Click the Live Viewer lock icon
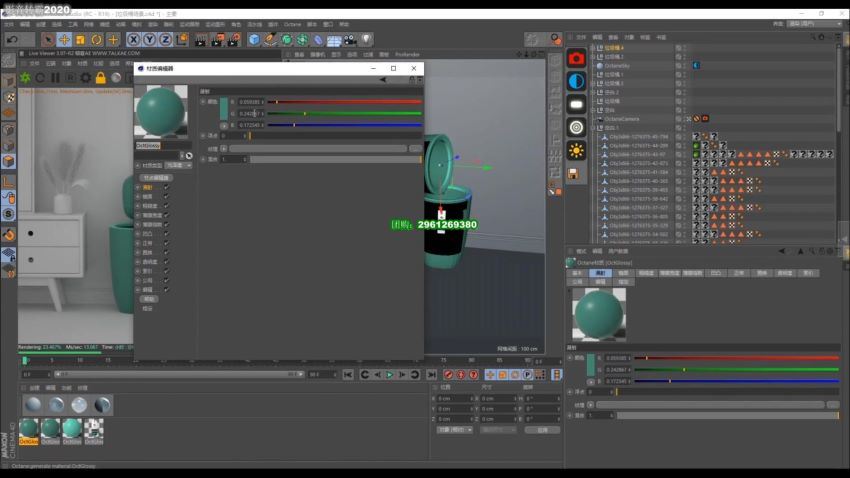 click(x=100, y=78)
